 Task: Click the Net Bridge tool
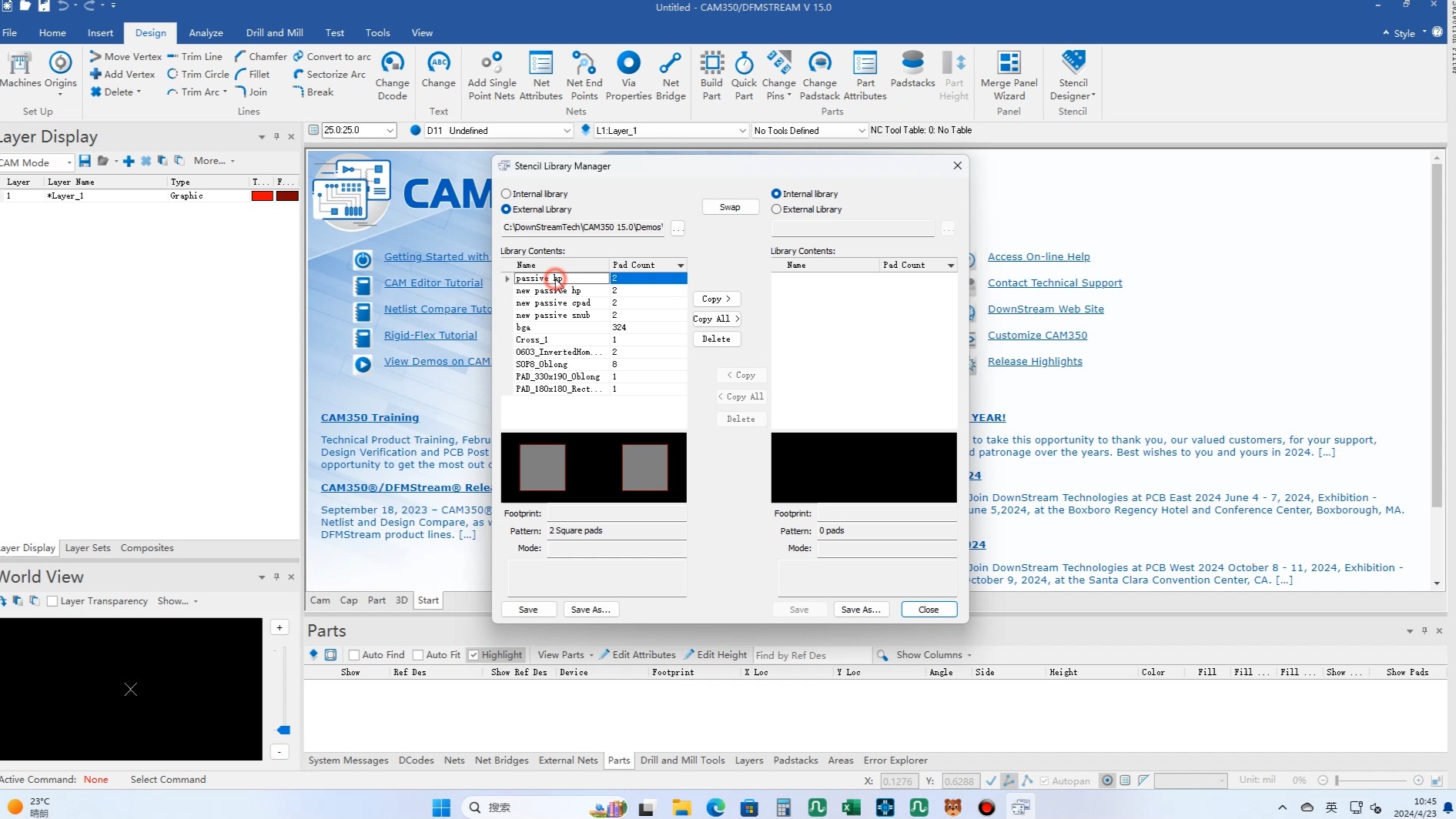coord(669,74)
